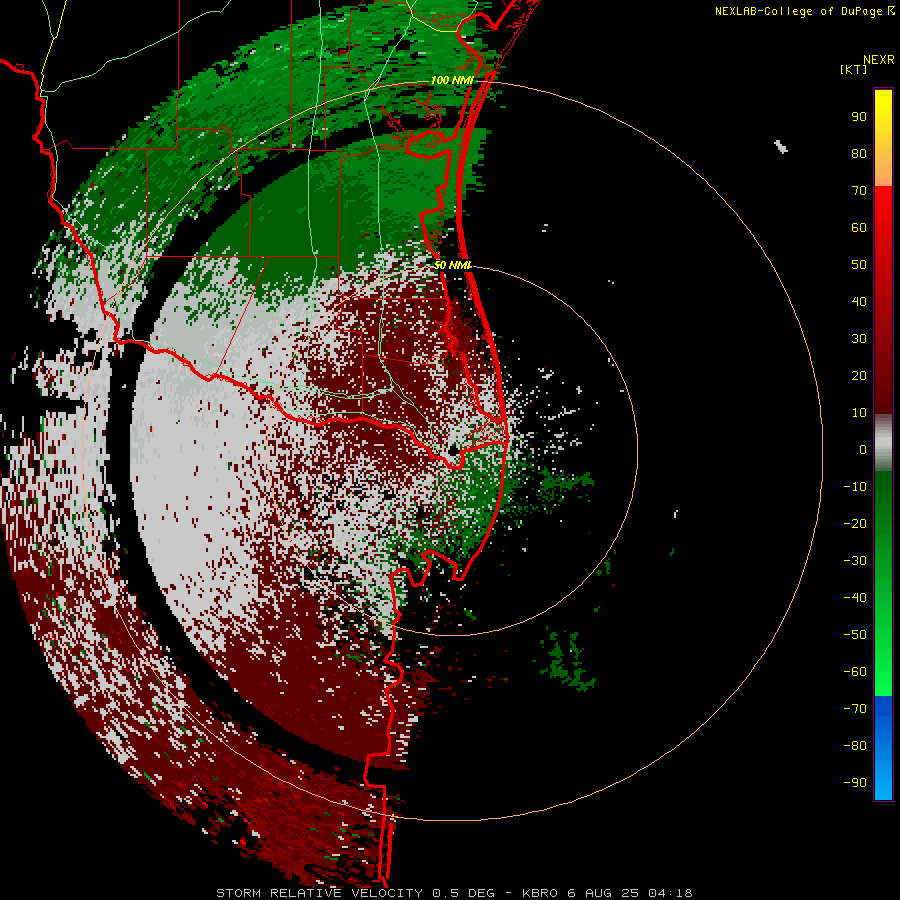Click the NEXLAB-College of DuPage title text

tap(804, 11)
